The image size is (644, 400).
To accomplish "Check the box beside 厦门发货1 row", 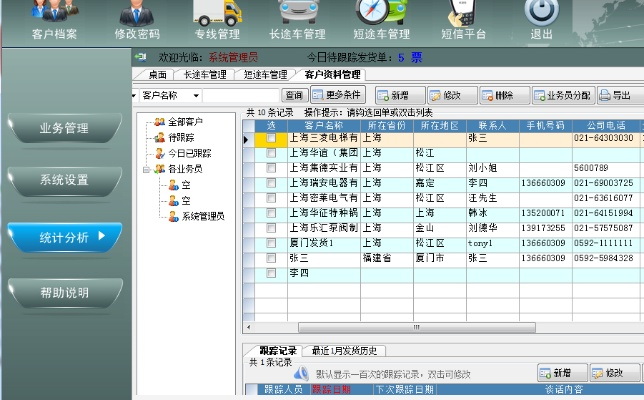I will 271,242.
